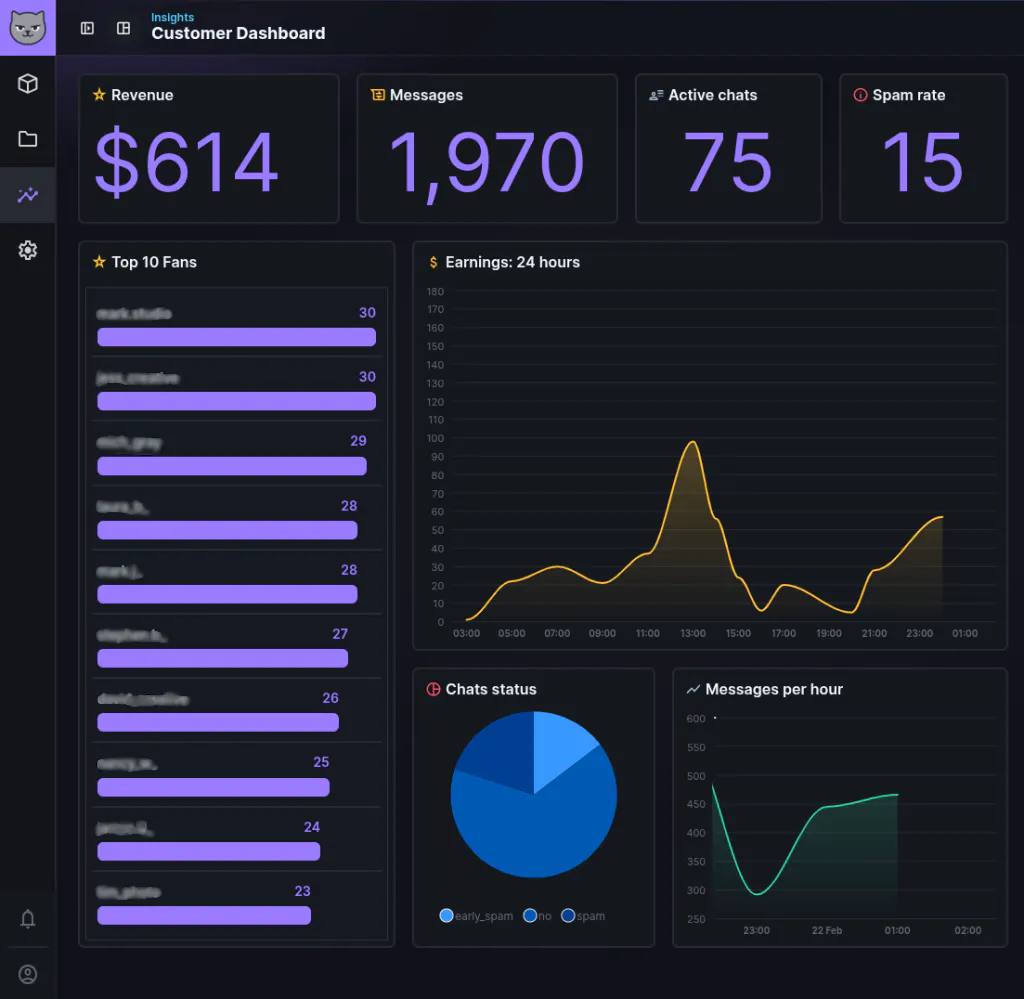Click the 'Top 10 Fans' heading
The height and width of the screenshot is (999, 1024).
pyautogui.click(x=154, y=262)
